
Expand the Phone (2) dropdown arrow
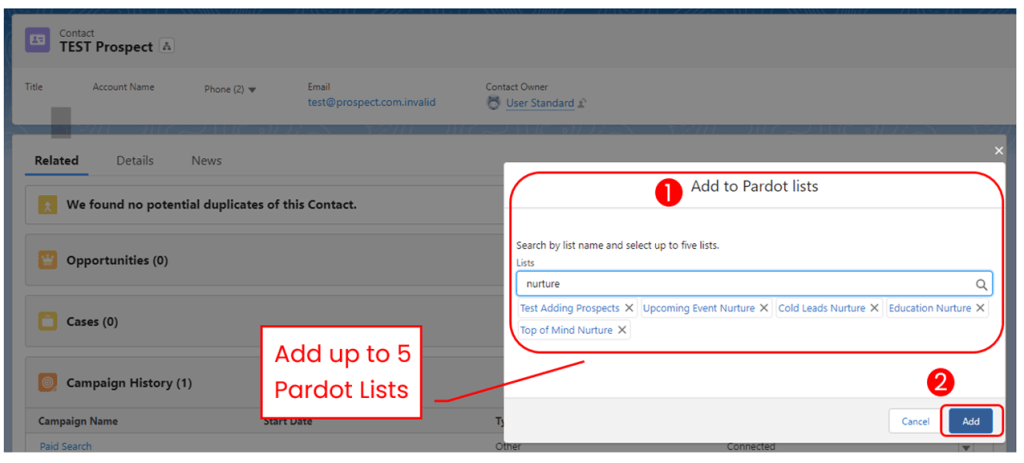click(x=252, y=90)
